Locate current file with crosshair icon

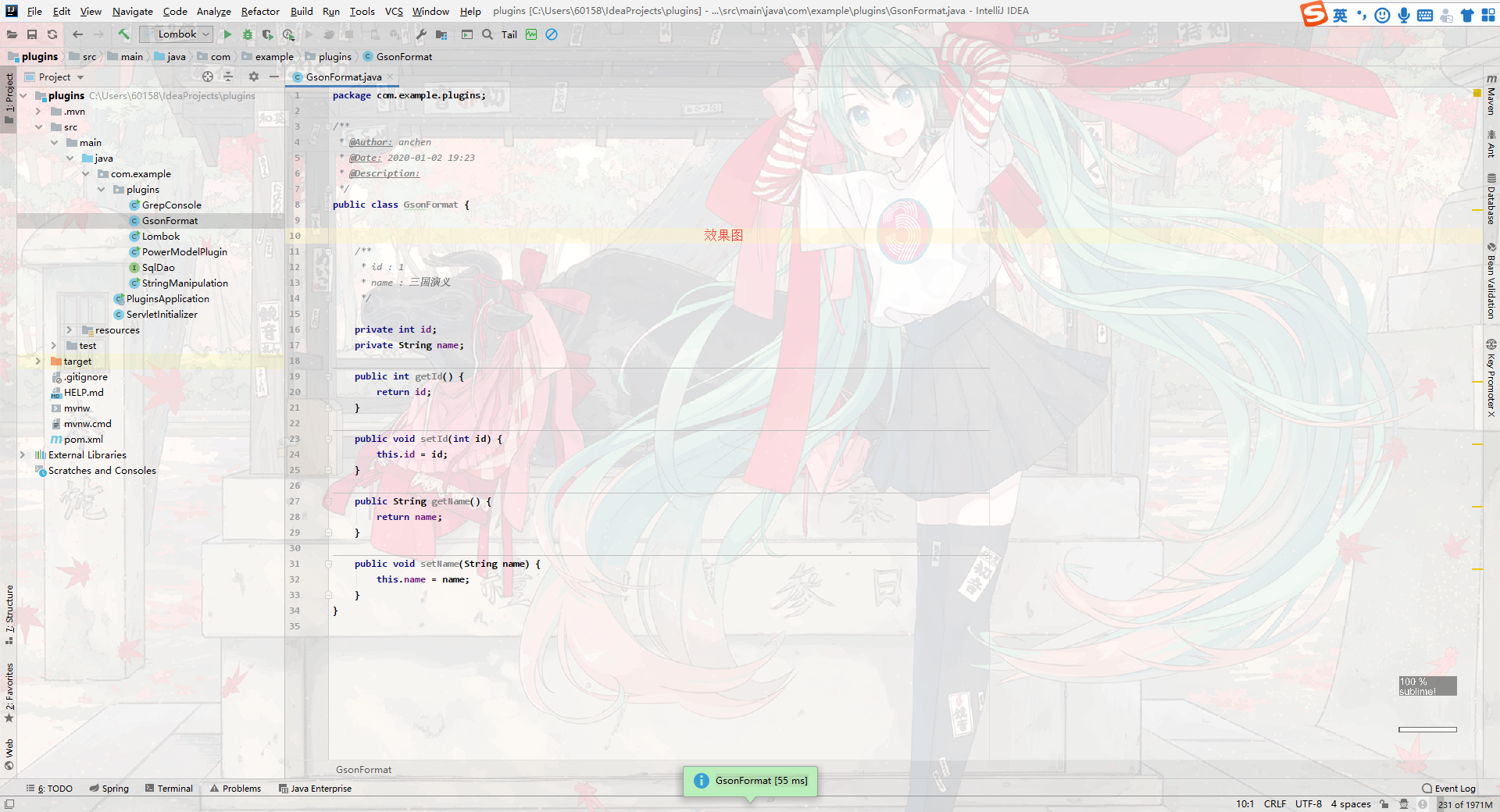point(208,77)
